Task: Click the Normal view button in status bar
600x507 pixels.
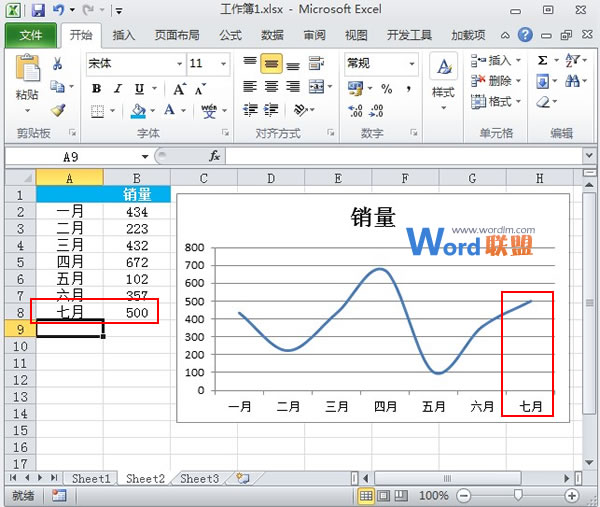Action: pyautogui.click(x=366, y=496)
